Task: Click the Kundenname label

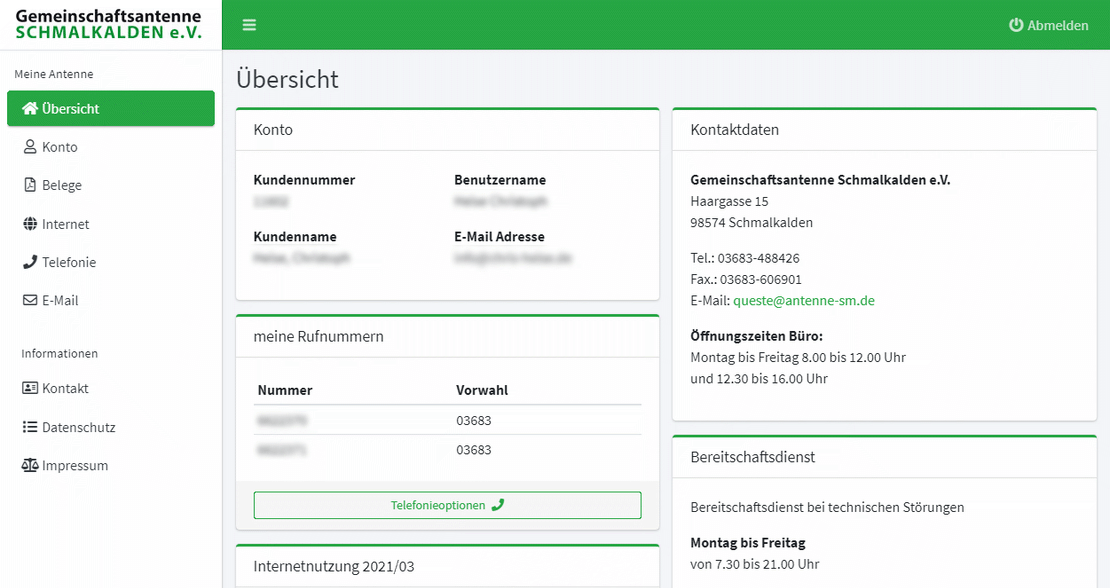Action: click(x=295, y=236)
